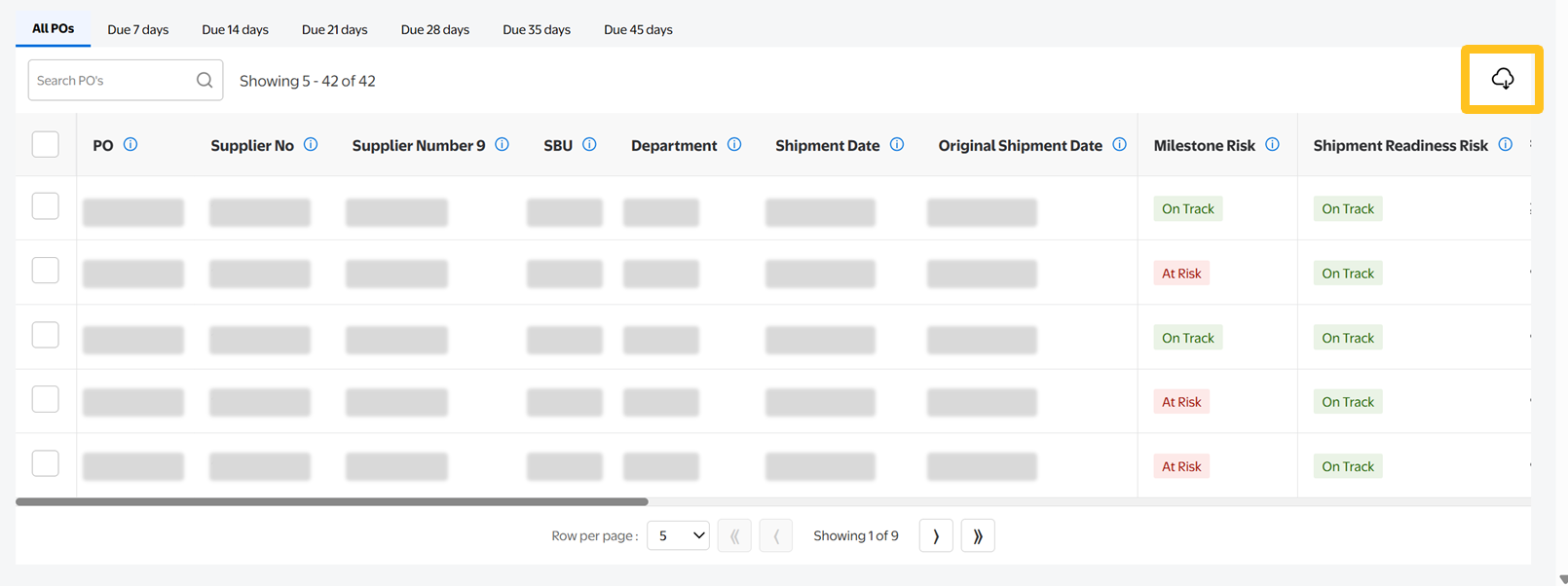Click info icon beside Shipment Readiness Risk
This screenshot has height=586, width=1568.
pos(1505,145)
